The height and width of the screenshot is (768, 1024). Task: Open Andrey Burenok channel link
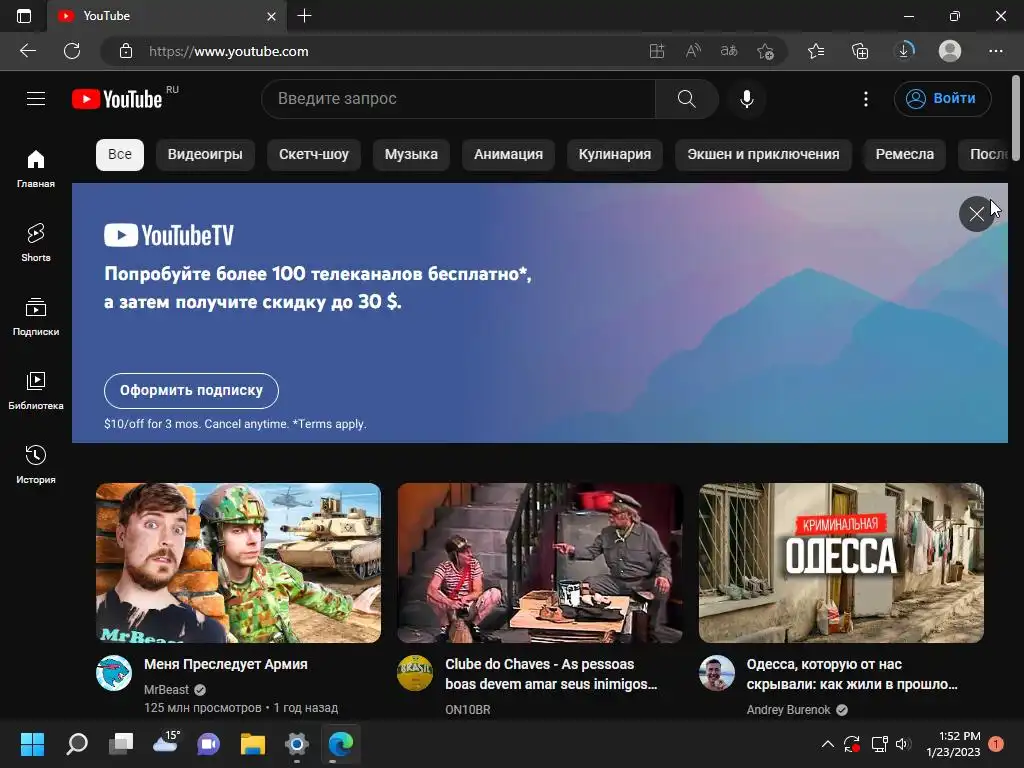[788, 709]
